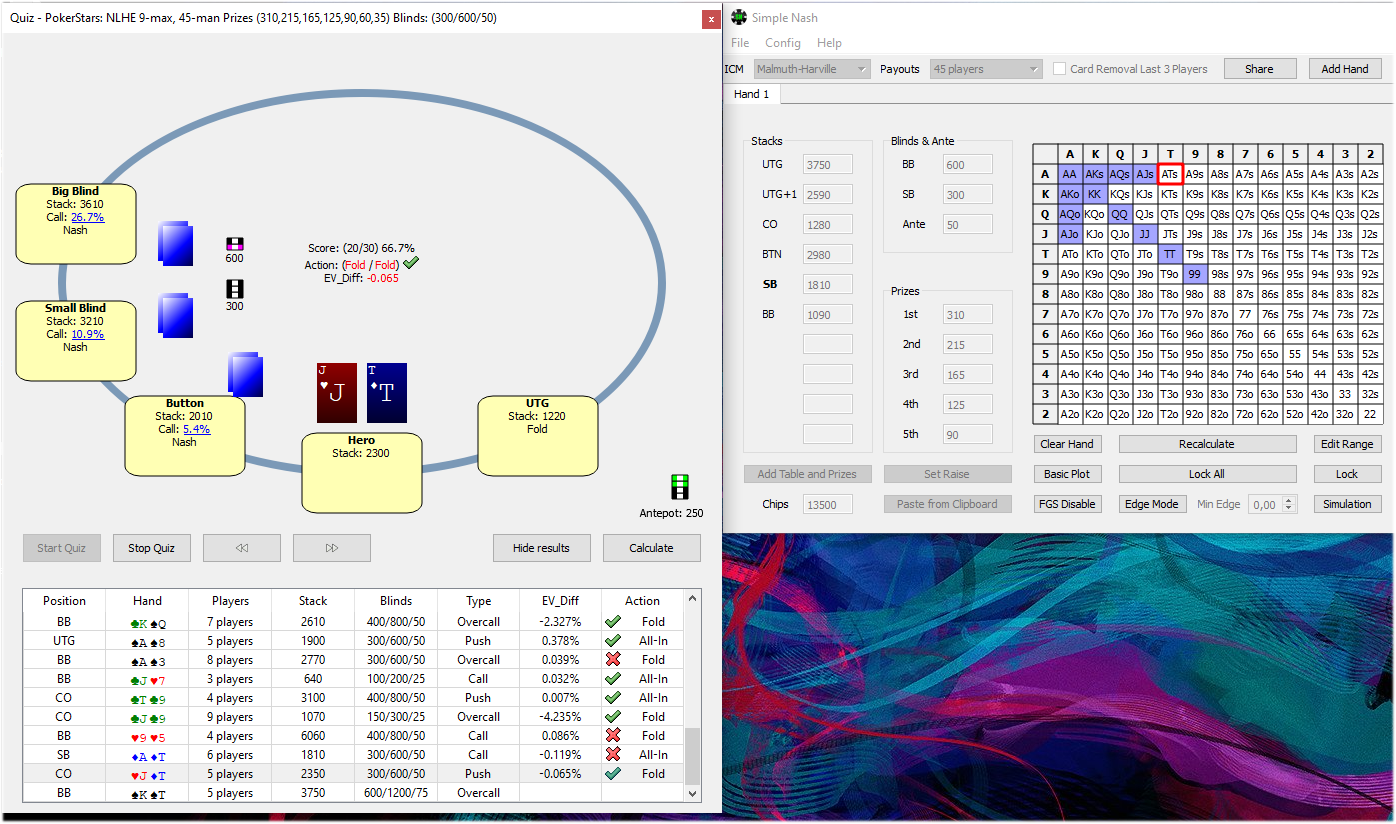This screenshot has height=824, width=1396.
Task: Click the Small Blind's face-down cards
Action: pyautogui.click(x=175, y=314)
